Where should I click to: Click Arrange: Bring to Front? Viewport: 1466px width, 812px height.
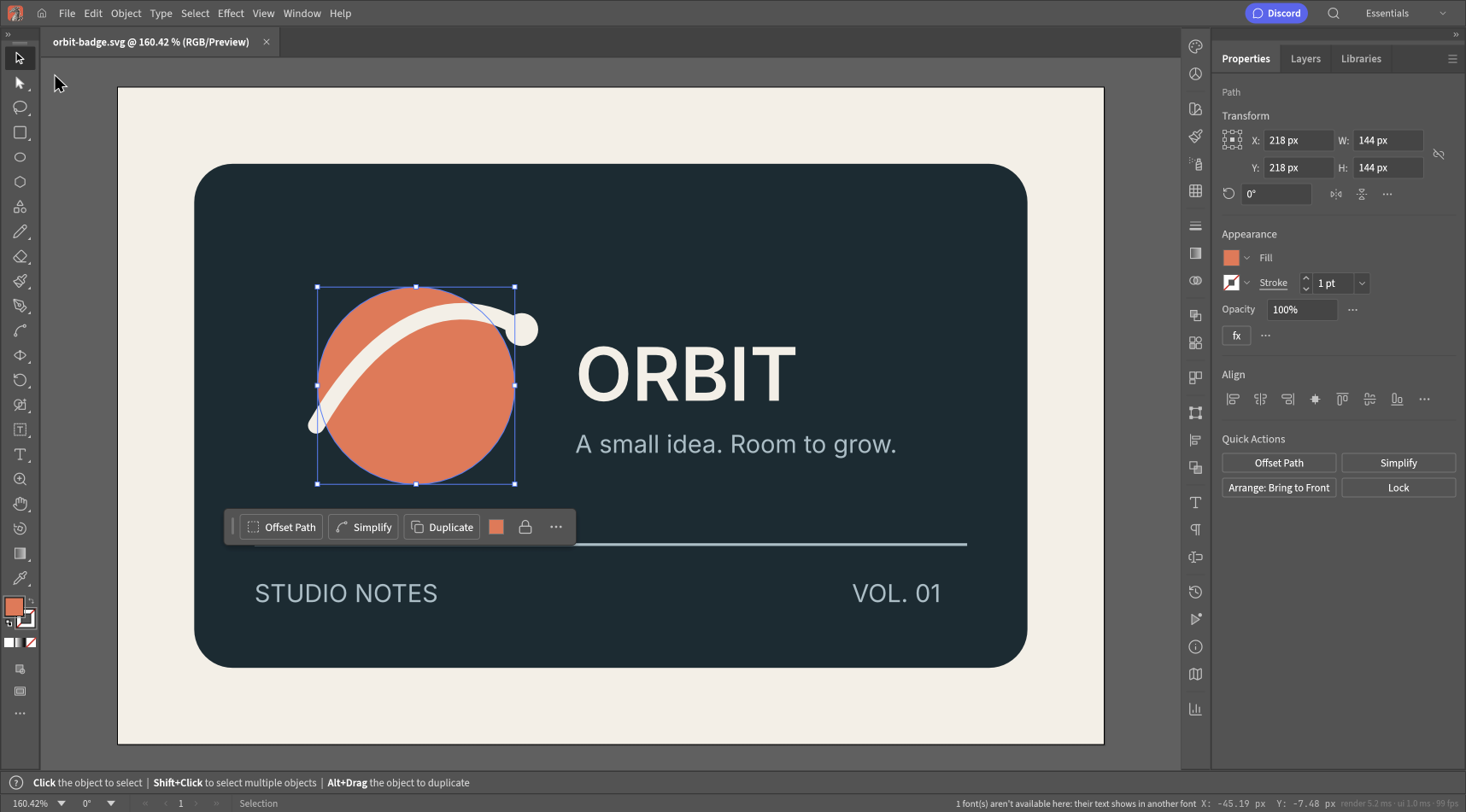click(1279, 488)
